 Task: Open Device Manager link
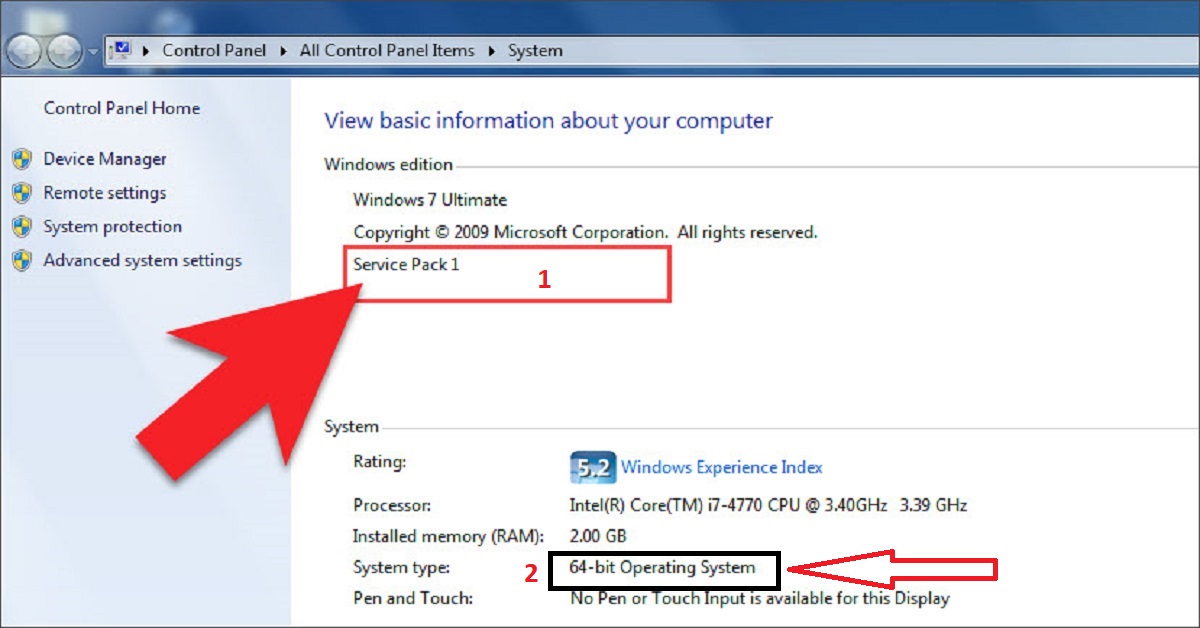[x=105, y=159]
